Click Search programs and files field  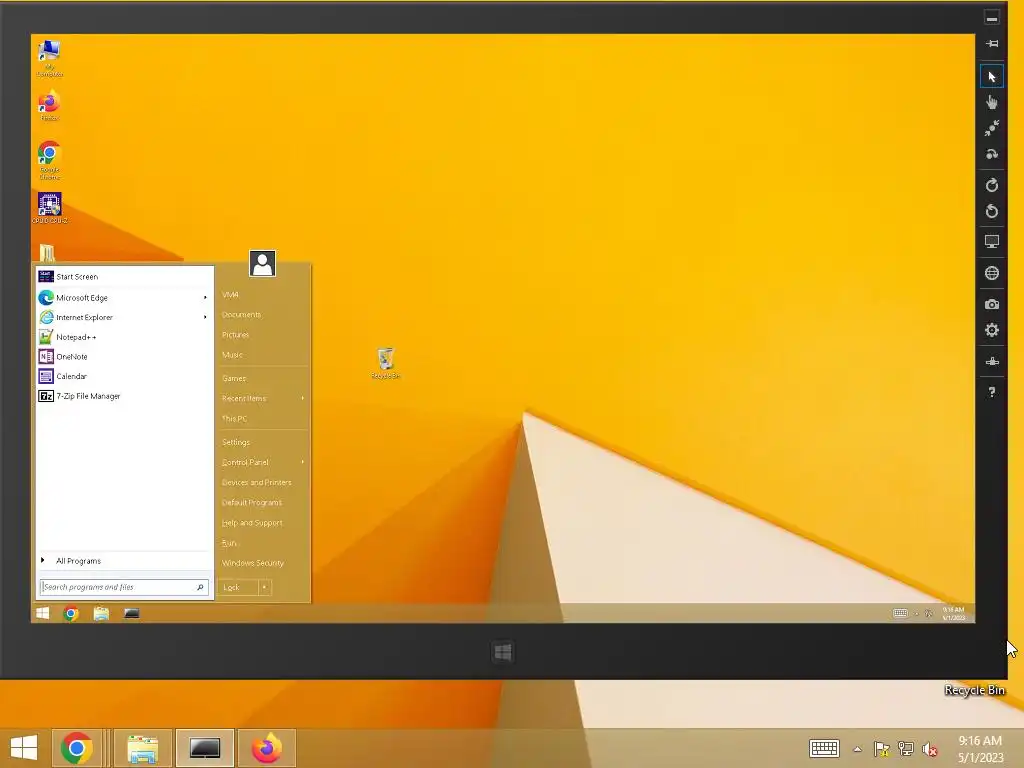point(124,587)
